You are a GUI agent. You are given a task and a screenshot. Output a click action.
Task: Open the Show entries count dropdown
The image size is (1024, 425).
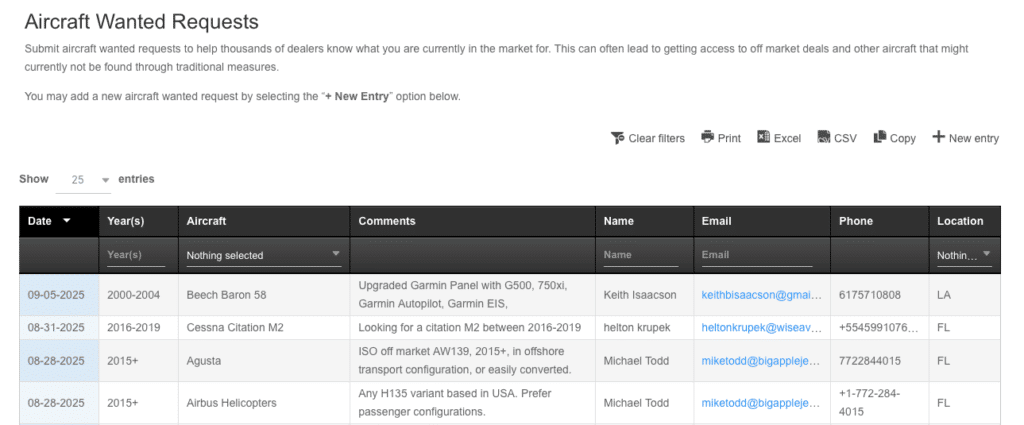[83, 180]
